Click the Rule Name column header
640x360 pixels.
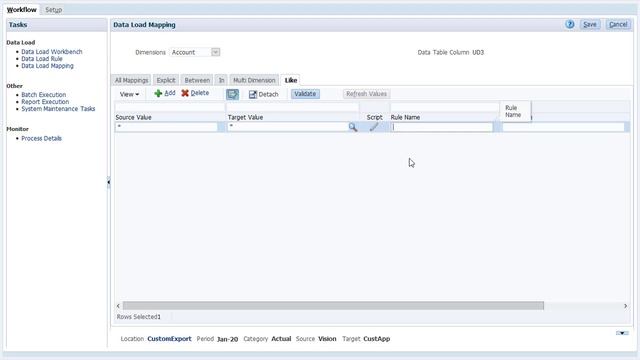pyautogui.click(x=405, y=117)
